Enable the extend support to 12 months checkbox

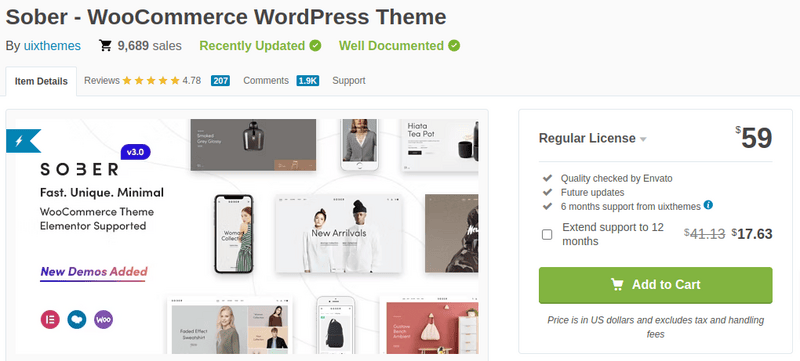pos(547,235)
